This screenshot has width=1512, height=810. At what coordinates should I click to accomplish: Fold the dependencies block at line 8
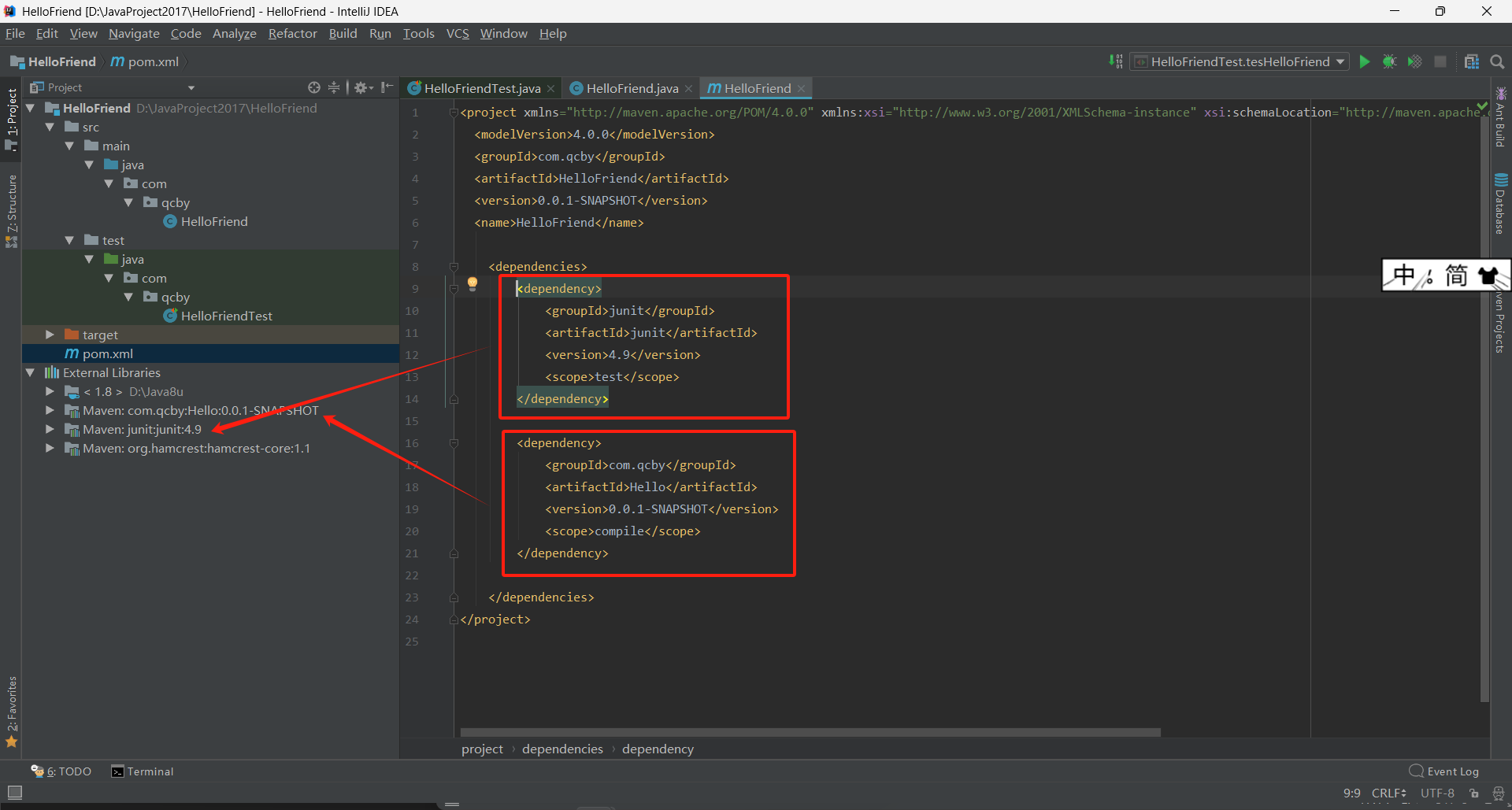(x=454, y=267)
